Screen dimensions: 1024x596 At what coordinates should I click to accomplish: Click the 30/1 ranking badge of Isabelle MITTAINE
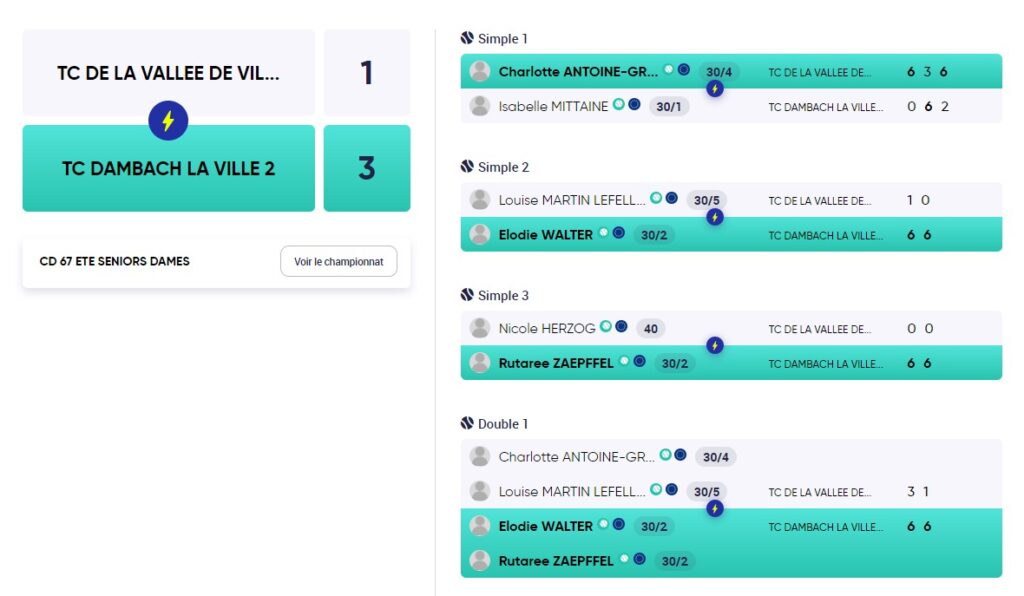[x=668, y=106]
